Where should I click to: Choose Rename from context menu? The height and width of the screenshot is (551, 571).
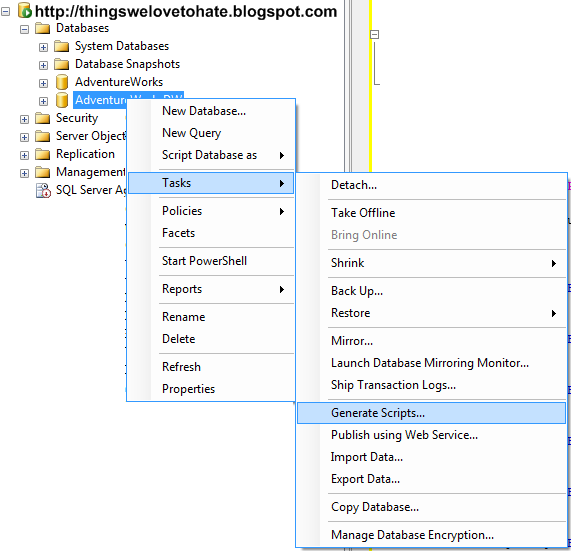click(x=211, y=317)
